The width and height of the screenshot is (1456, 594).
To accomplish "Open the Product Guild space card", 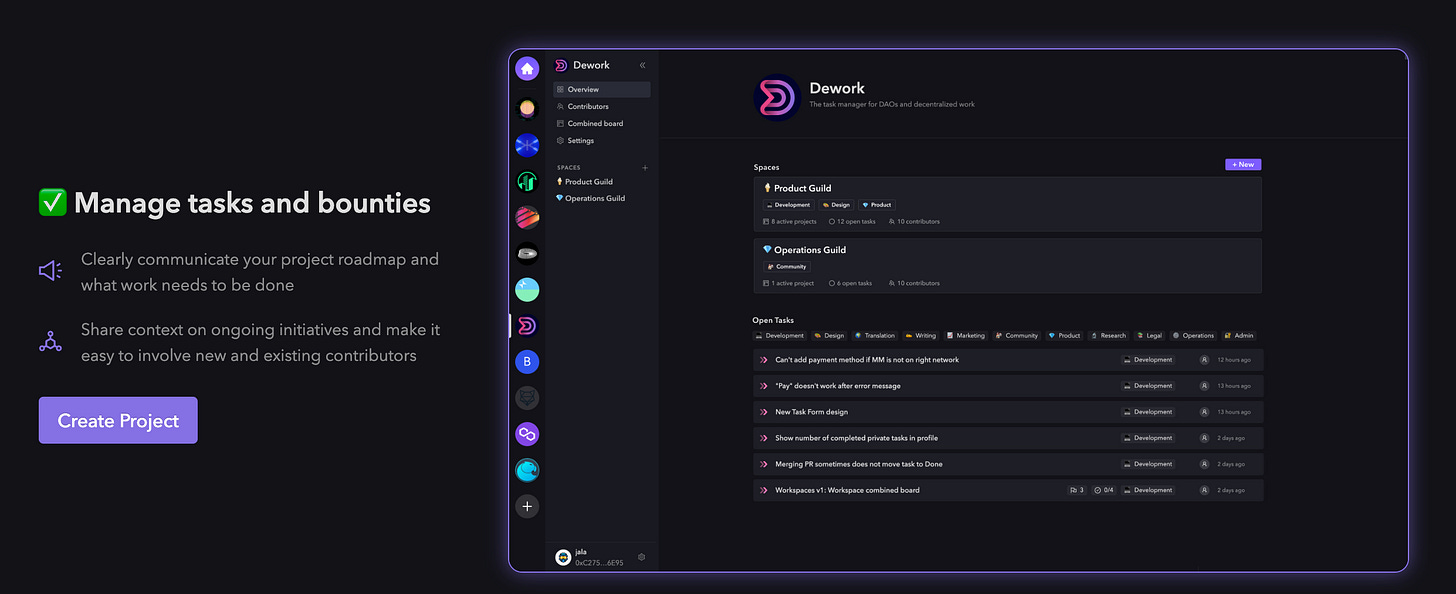I will click(x=1007, y=204).
